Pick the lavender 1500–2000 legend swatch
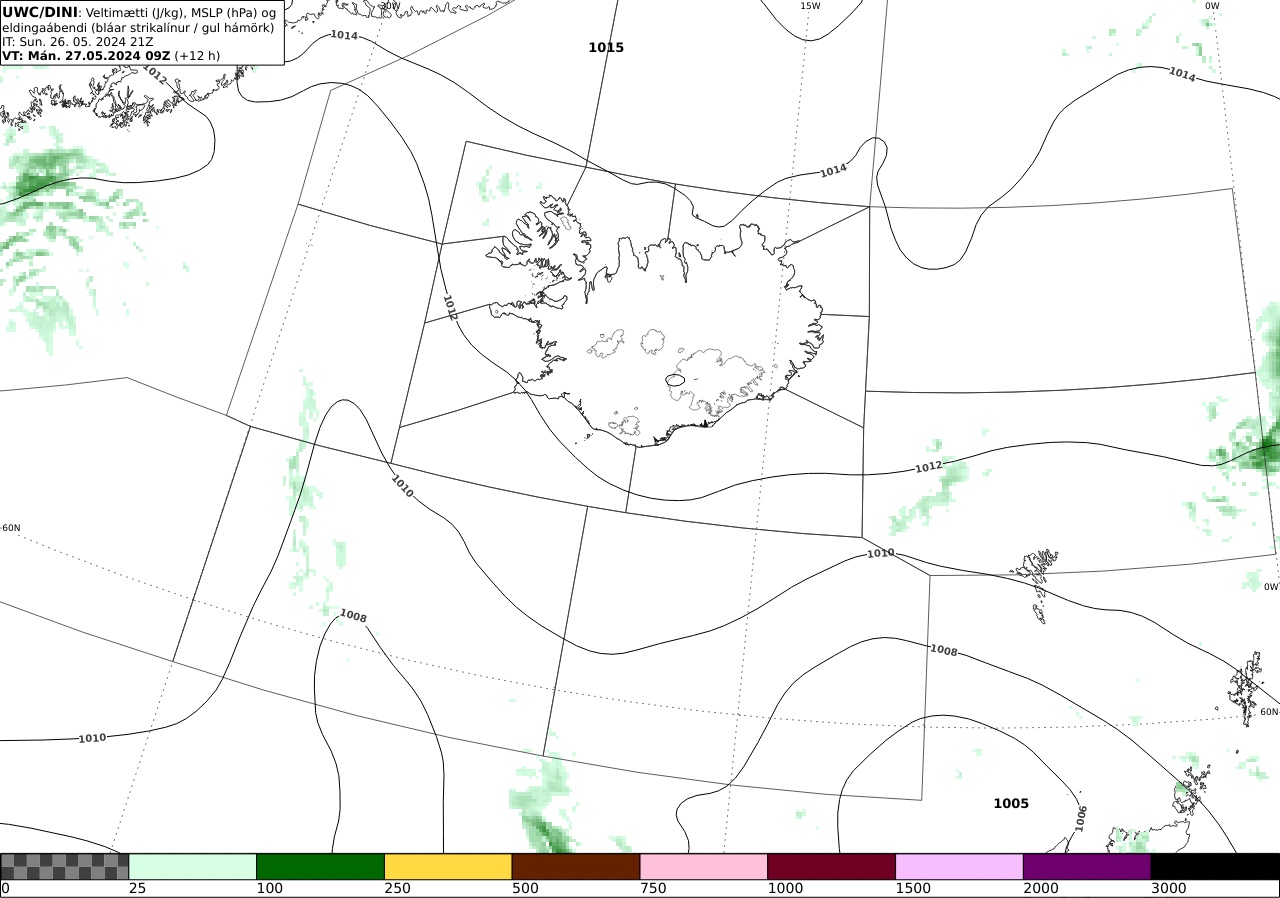This screenshot has height=898, width=1280. tap(960, 866)
